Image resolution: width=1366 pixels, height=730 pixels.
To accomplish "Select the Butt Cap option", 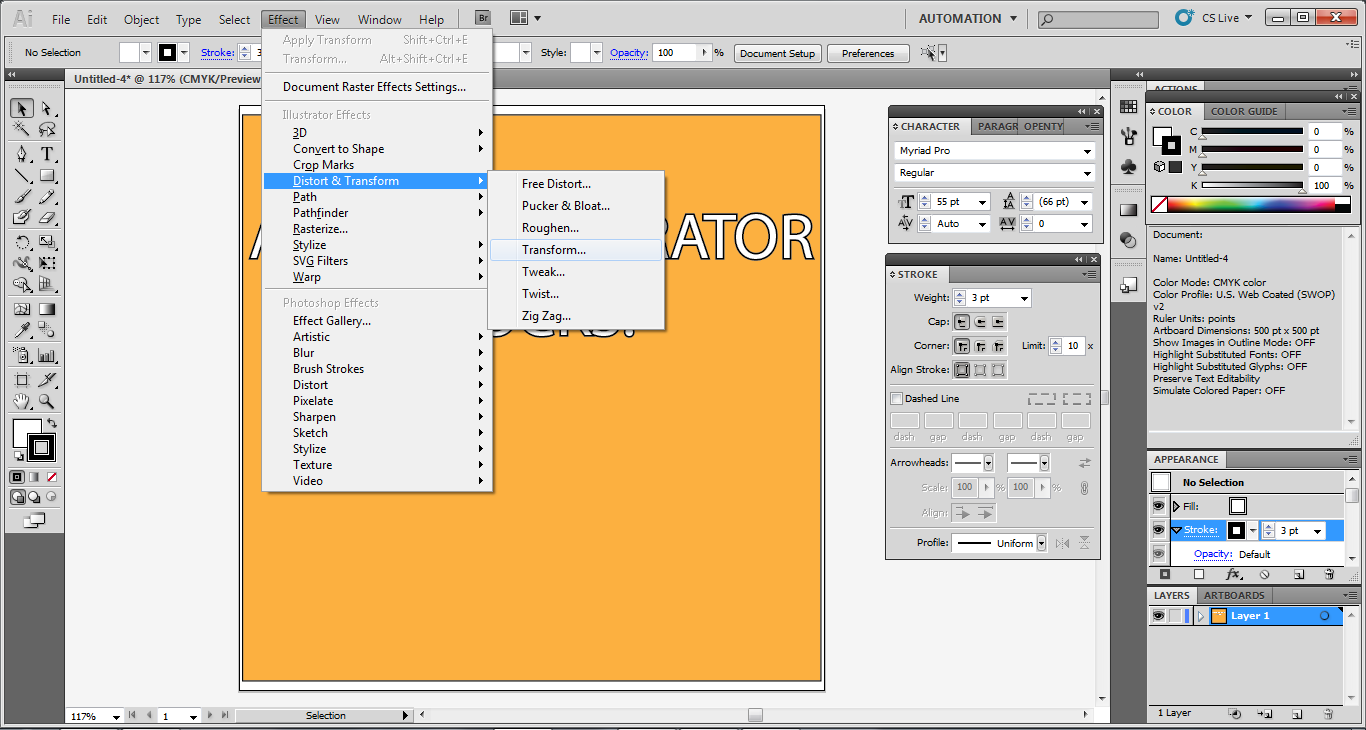I will 962,322.
